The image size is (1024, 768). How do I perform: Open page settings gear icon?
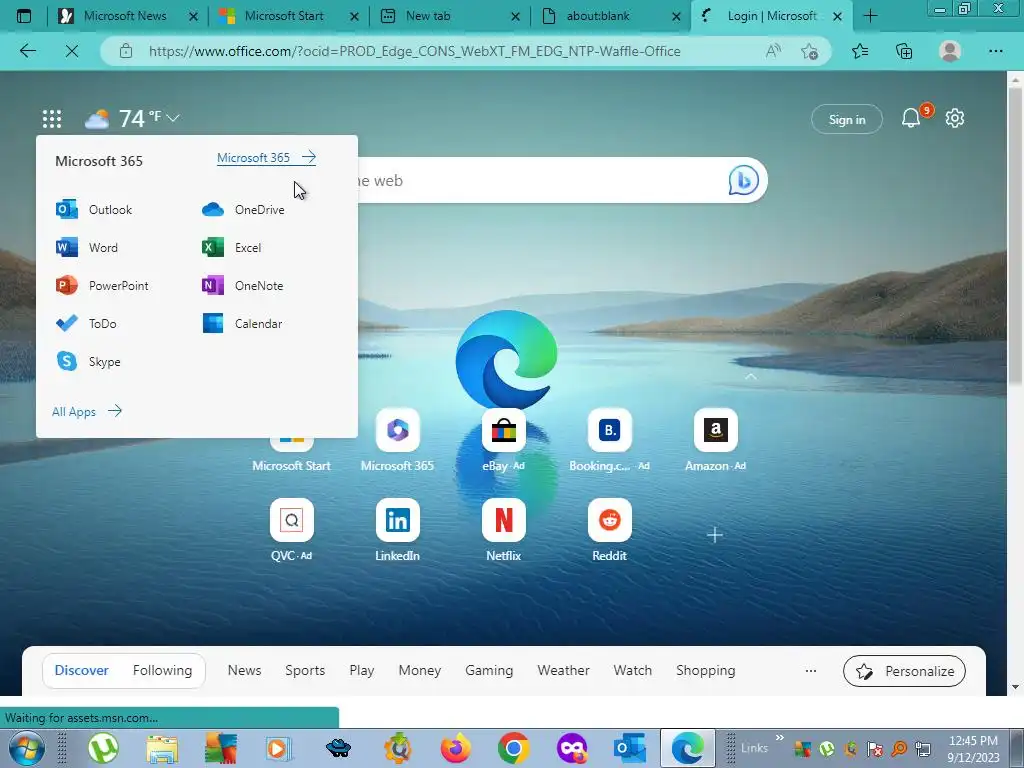(955, 118)
